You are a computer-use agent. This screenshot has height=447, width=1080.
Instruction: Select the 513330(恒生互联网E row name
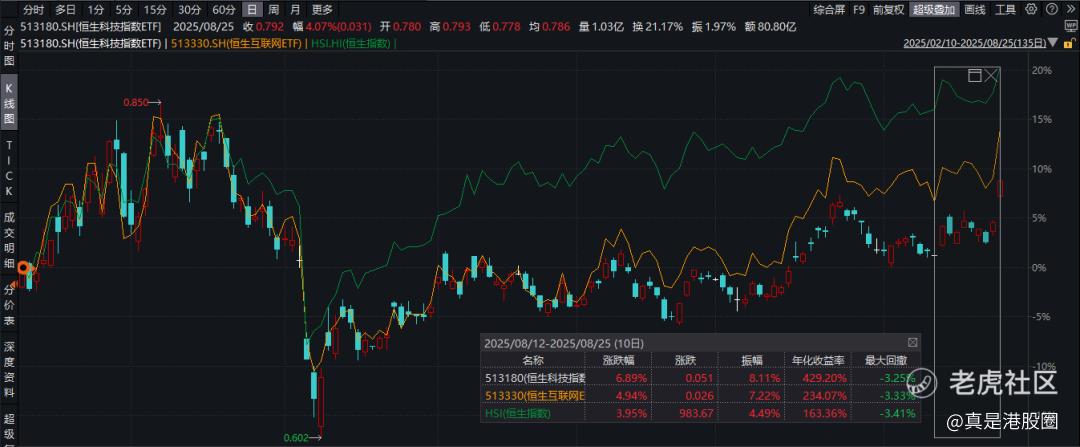[x=535, y=395]
